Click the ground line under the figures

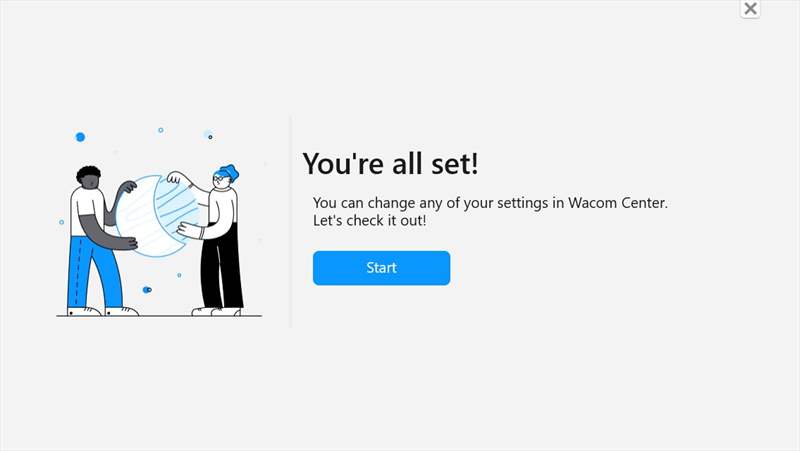159,316
